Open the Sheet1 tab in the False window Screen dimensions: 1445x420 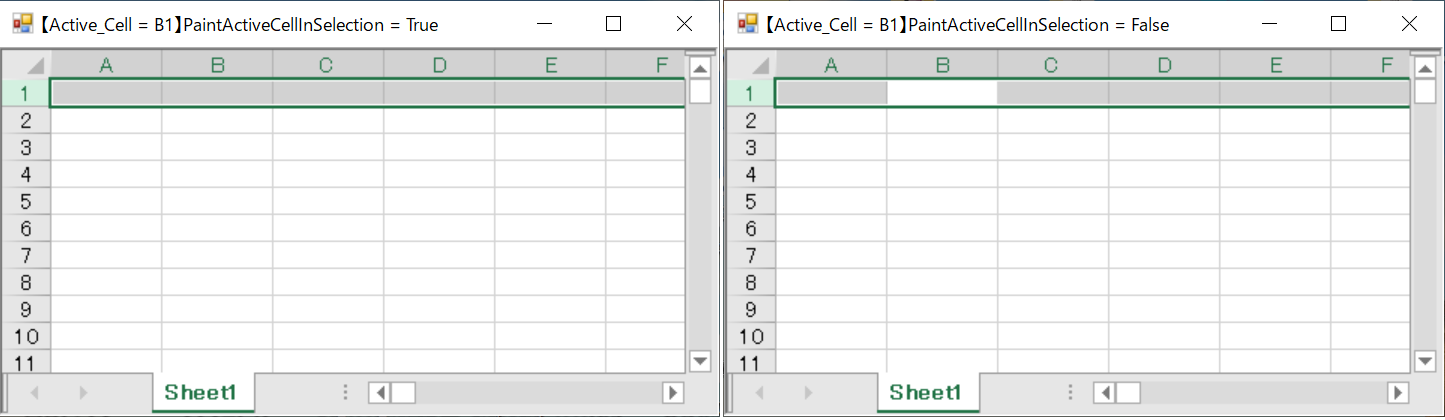coord(928,392)
